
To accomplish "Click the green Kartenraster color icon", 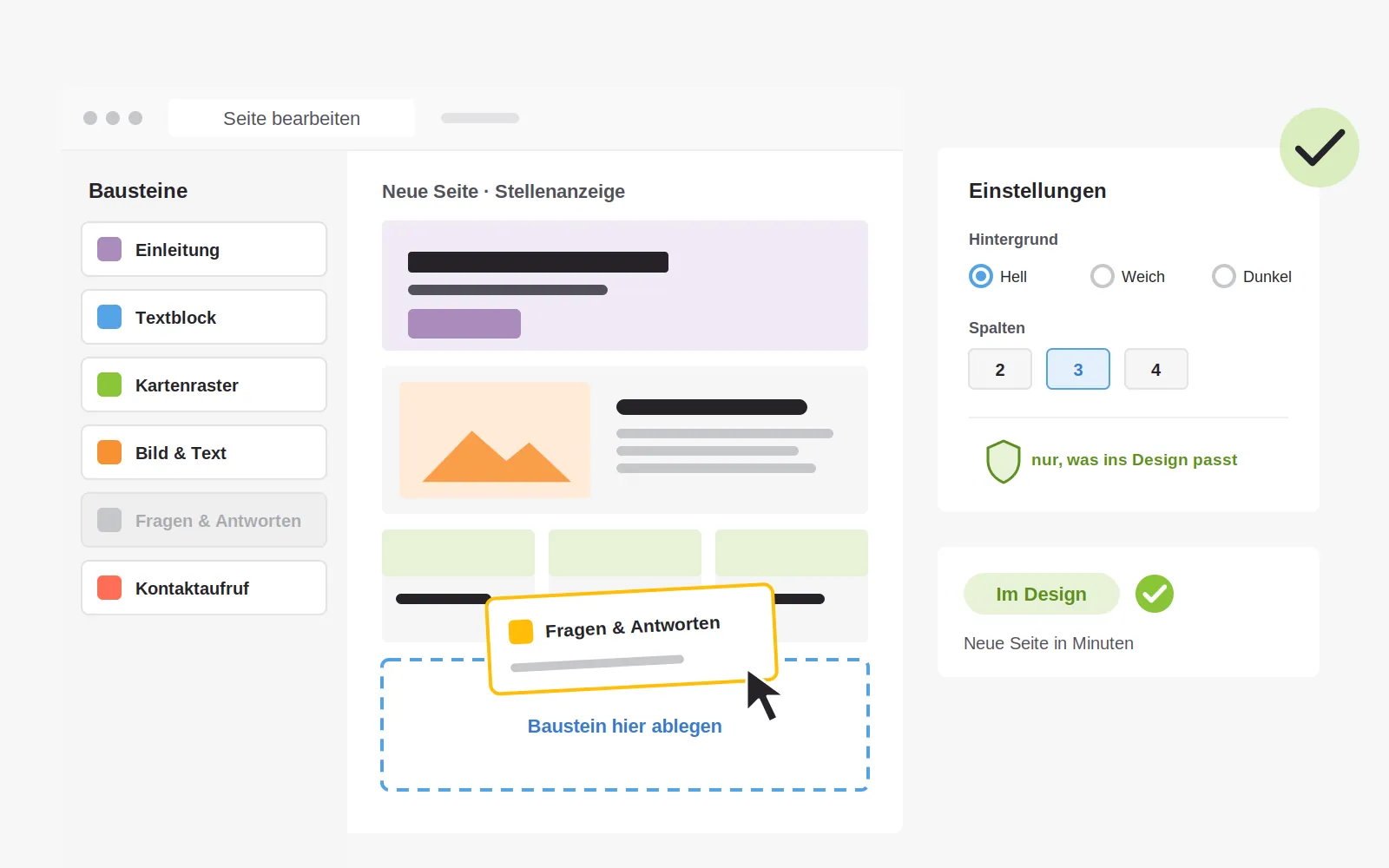I will (x=109, y=385).
